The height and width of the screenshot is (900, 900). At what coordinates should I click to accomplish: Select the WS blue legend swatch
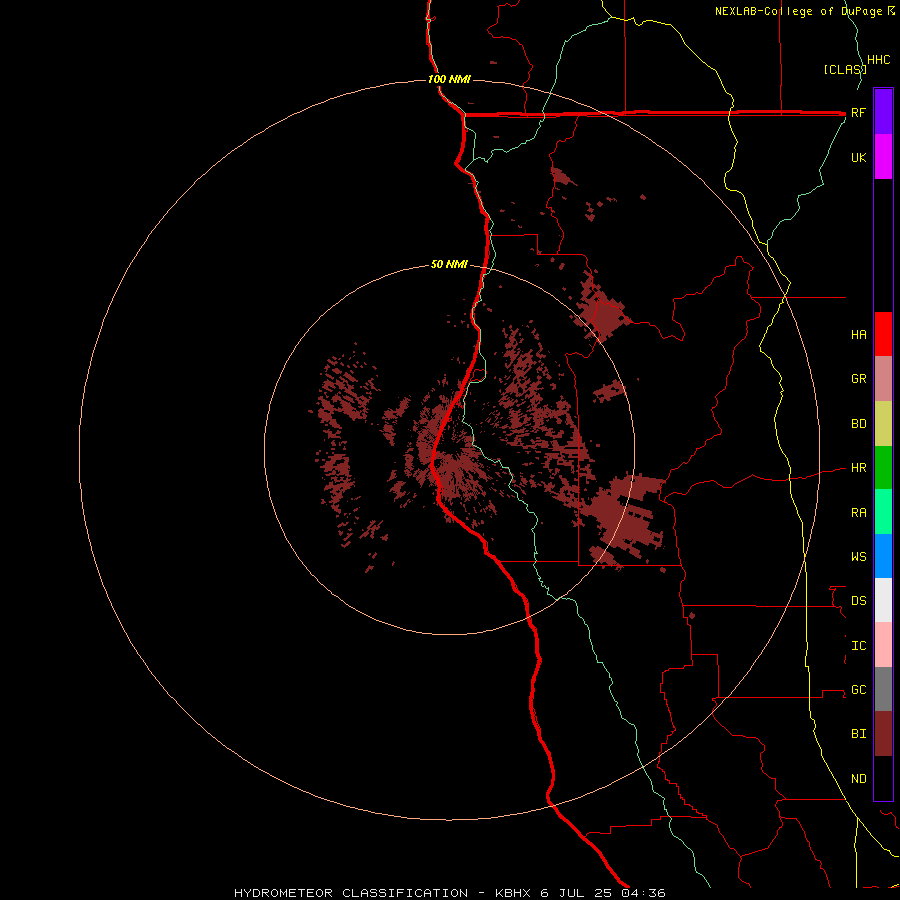[x=883, y=556]
